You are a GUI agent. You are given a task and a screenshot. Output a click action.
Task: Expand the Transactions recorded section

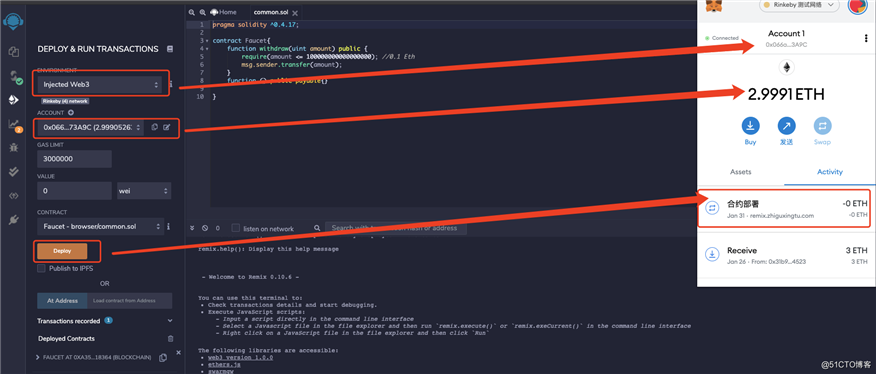(x=170, y=321)
